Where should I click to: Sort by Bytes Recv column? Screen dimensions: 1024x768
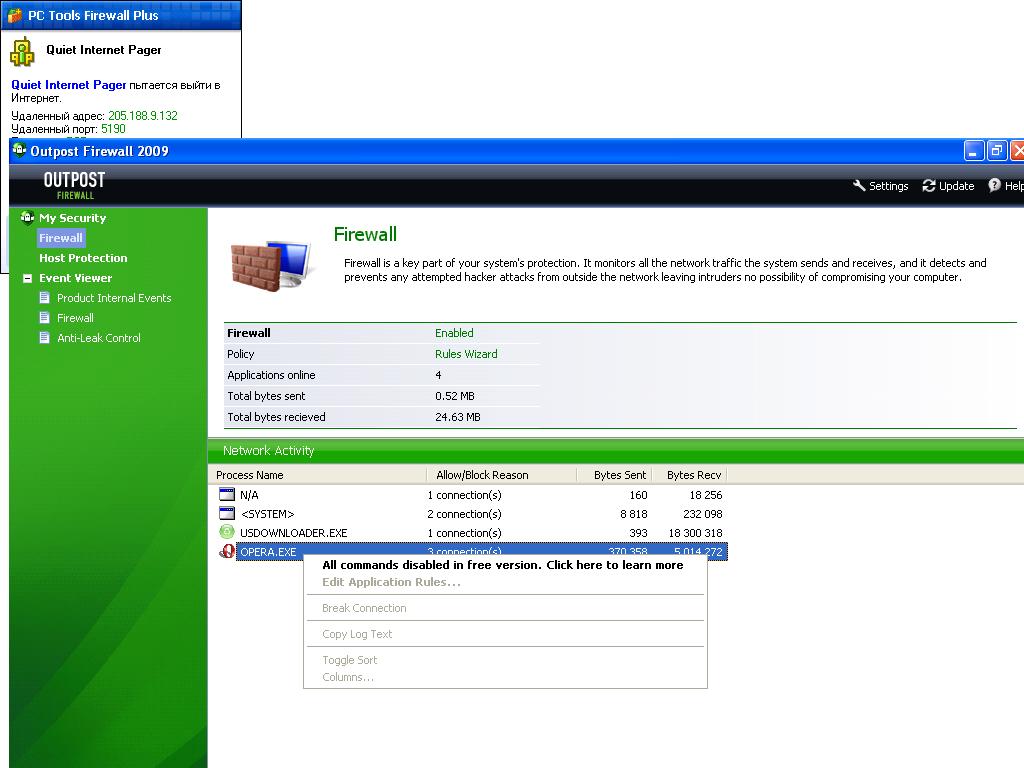pos(689,475)
